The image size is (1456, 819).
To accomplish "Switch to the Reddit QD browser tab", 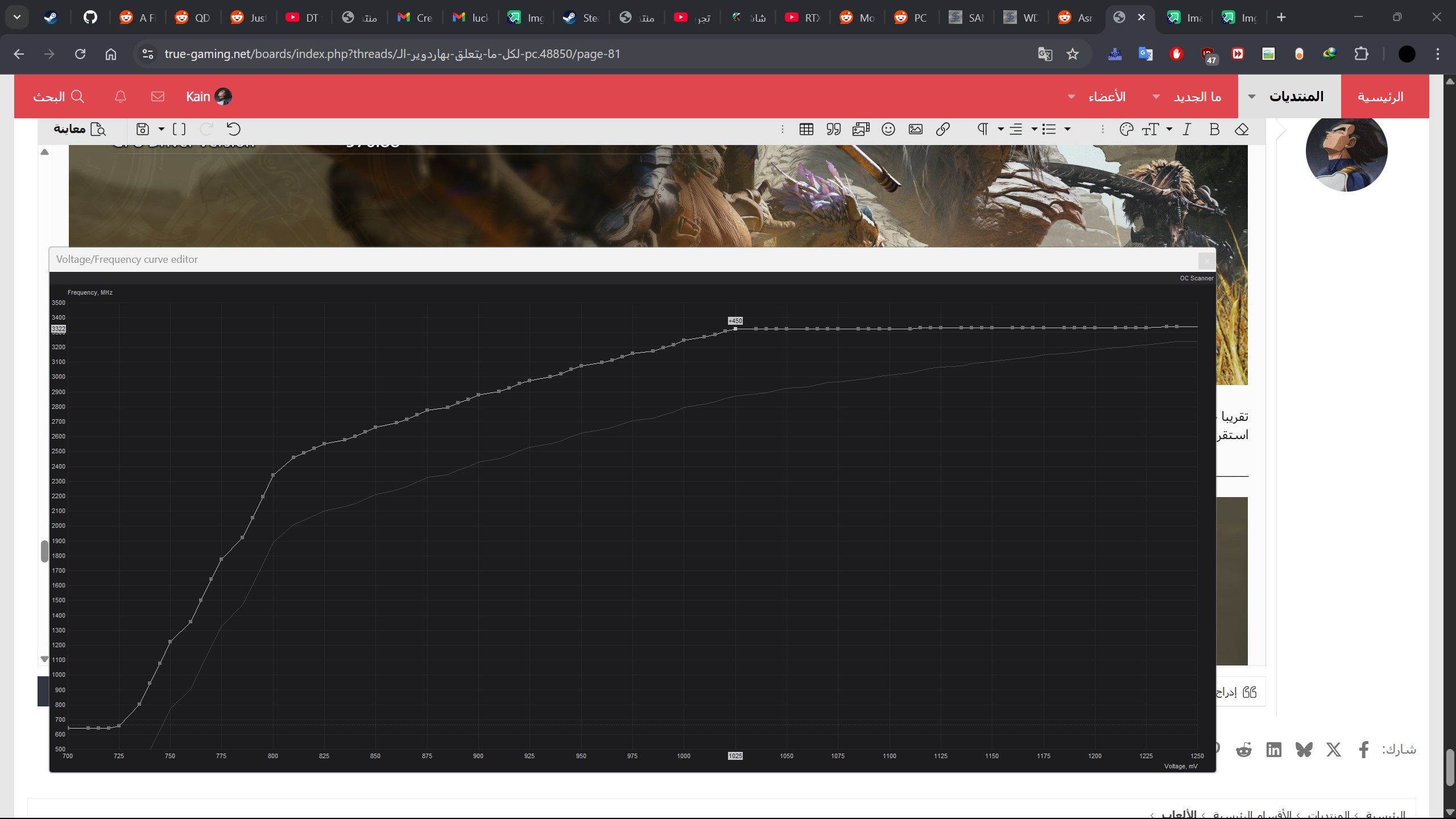I will pyautogui.click(x=193, y=18).
